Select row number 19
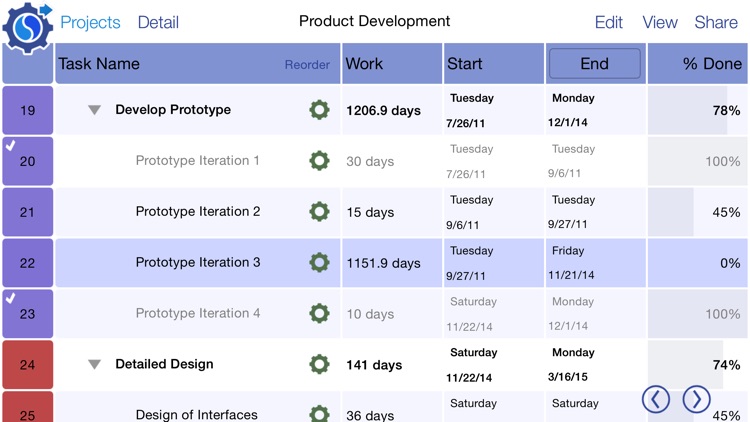Screen dimensions: 750x422 click(x=28, y=110)
